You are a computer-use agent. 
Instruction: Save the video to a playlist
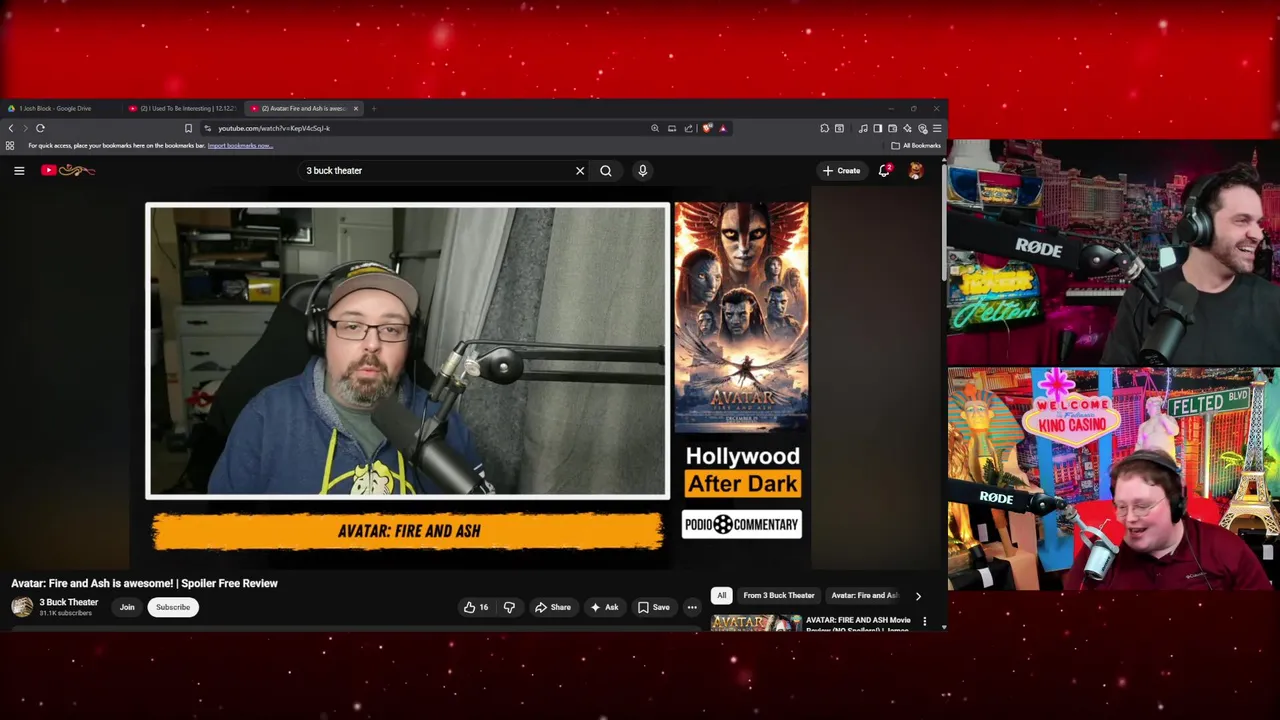(x=653, y=607)
